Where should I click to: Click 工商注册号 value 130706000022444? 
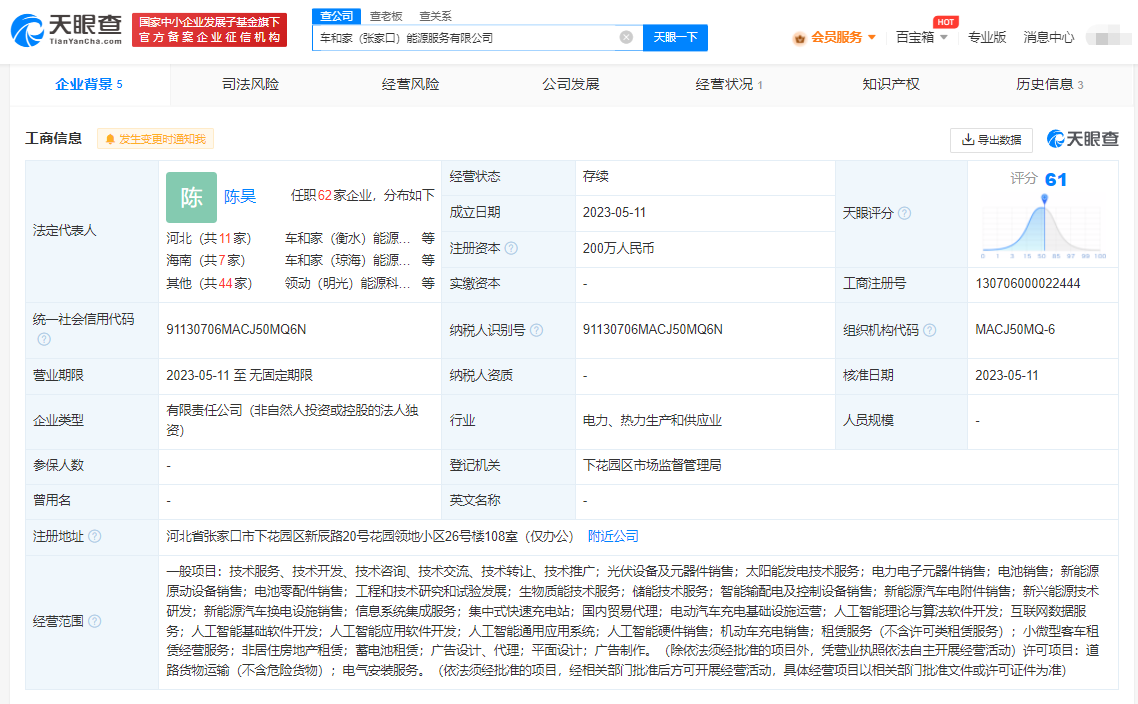(x=1028, y=284)
